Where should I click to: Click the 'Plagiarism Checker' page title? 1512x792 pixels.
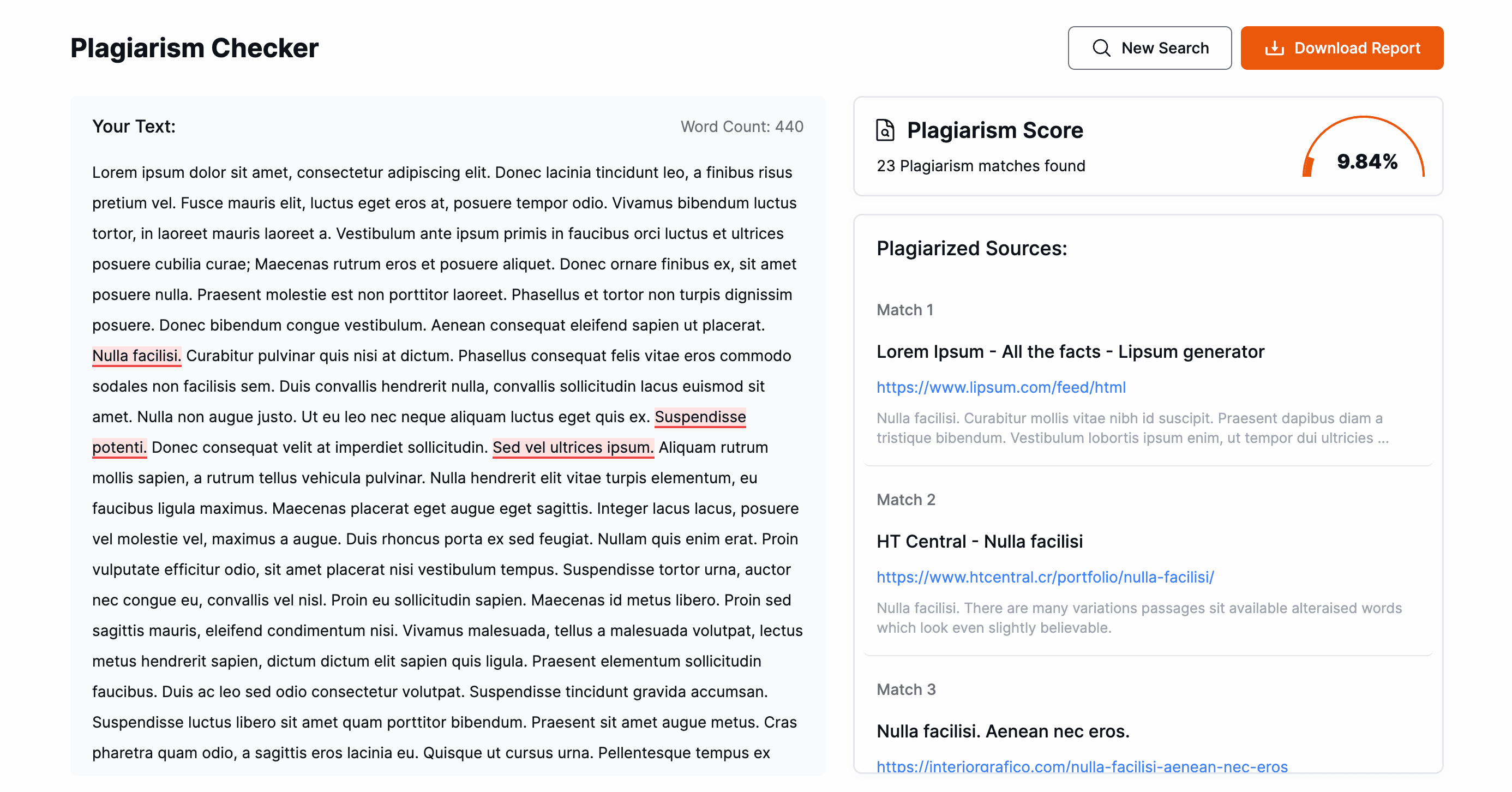[x=194, y=47]
